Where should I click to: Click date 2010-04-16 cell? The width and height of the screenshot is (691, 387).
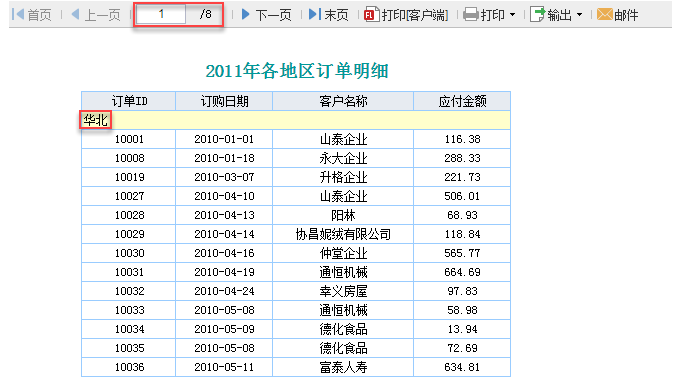(x=224, y=253)
